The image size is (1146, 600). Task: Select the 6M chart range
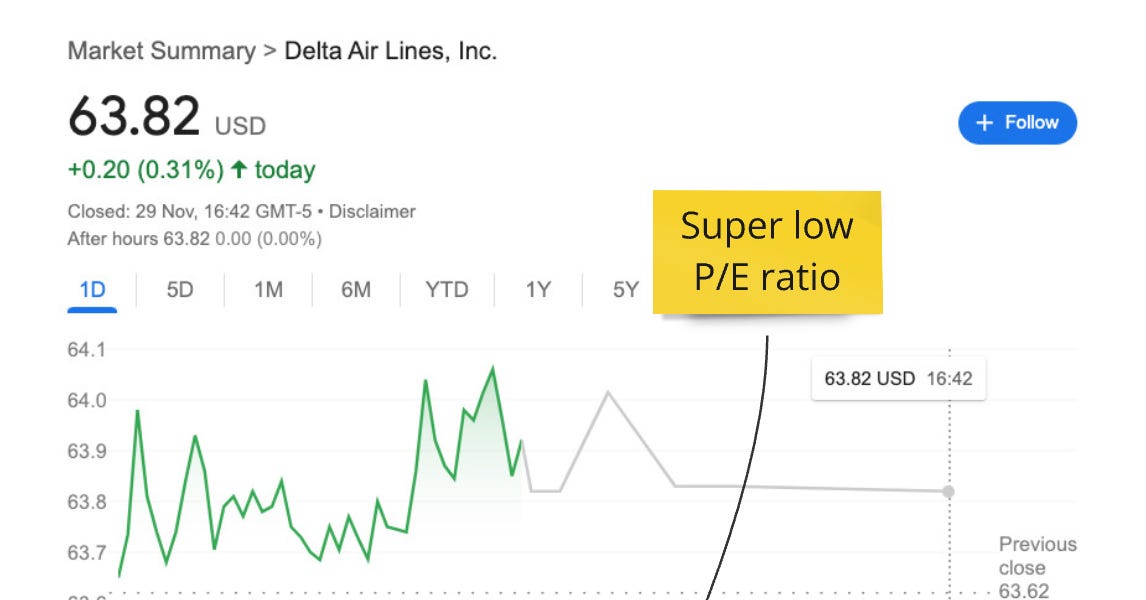pyautogui.click(x=356, y=290)
